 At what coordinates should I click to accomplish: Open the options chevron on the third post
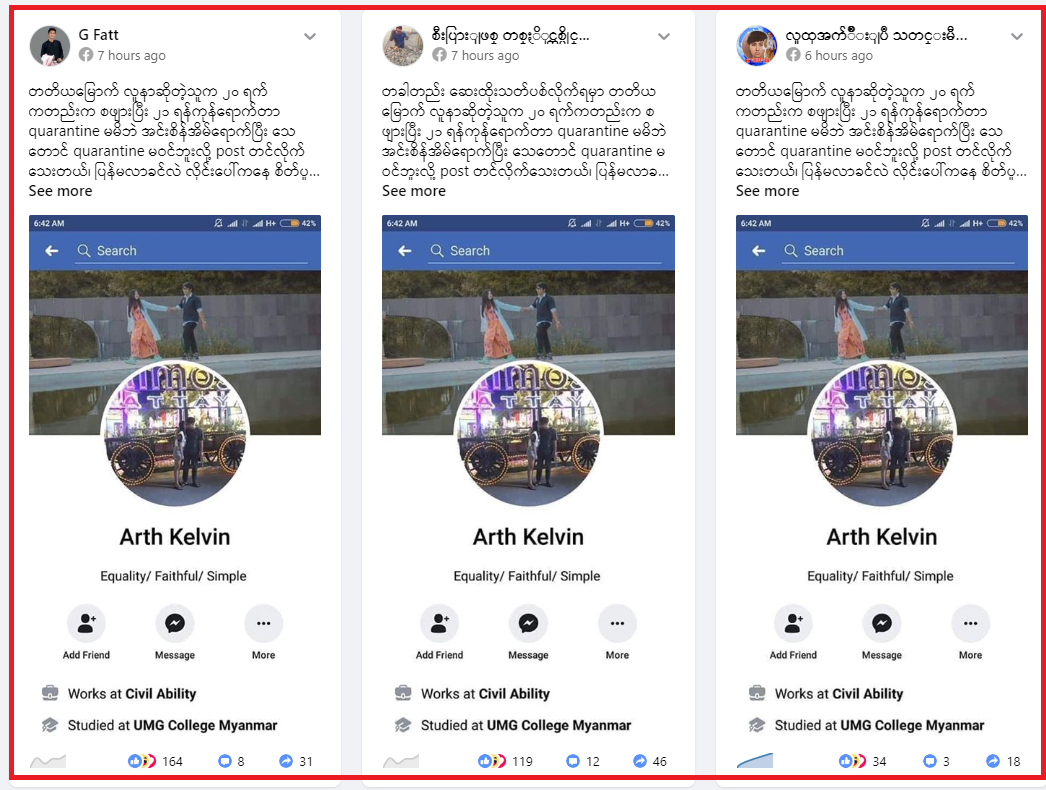(1017, 37)
